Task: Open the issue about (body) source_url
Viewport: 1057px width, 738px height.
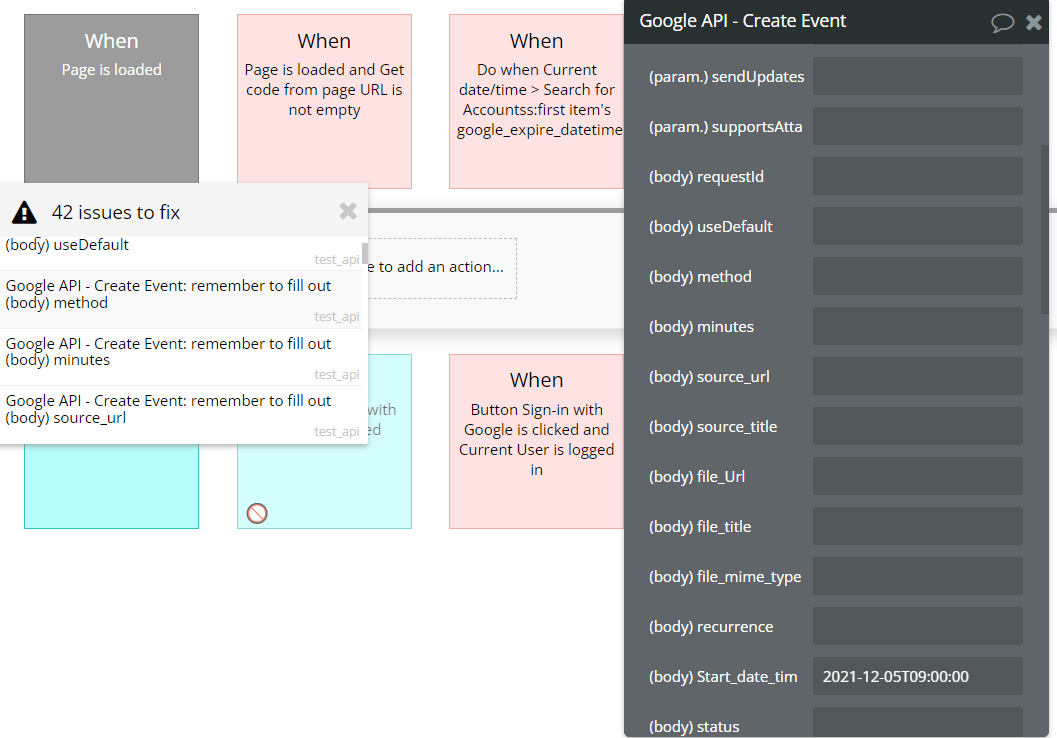Action: coord(181,414)
